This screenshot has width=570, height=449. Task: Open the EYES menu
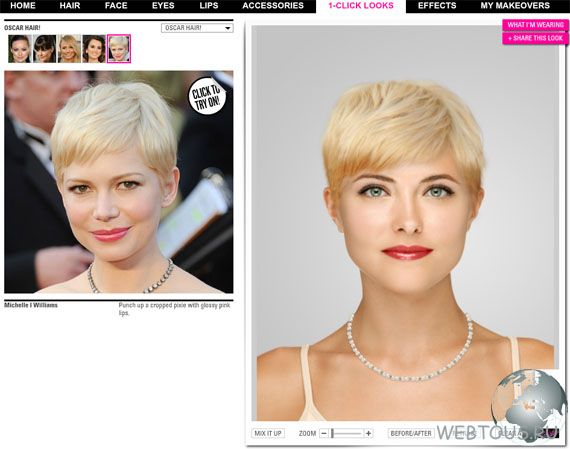163,6
